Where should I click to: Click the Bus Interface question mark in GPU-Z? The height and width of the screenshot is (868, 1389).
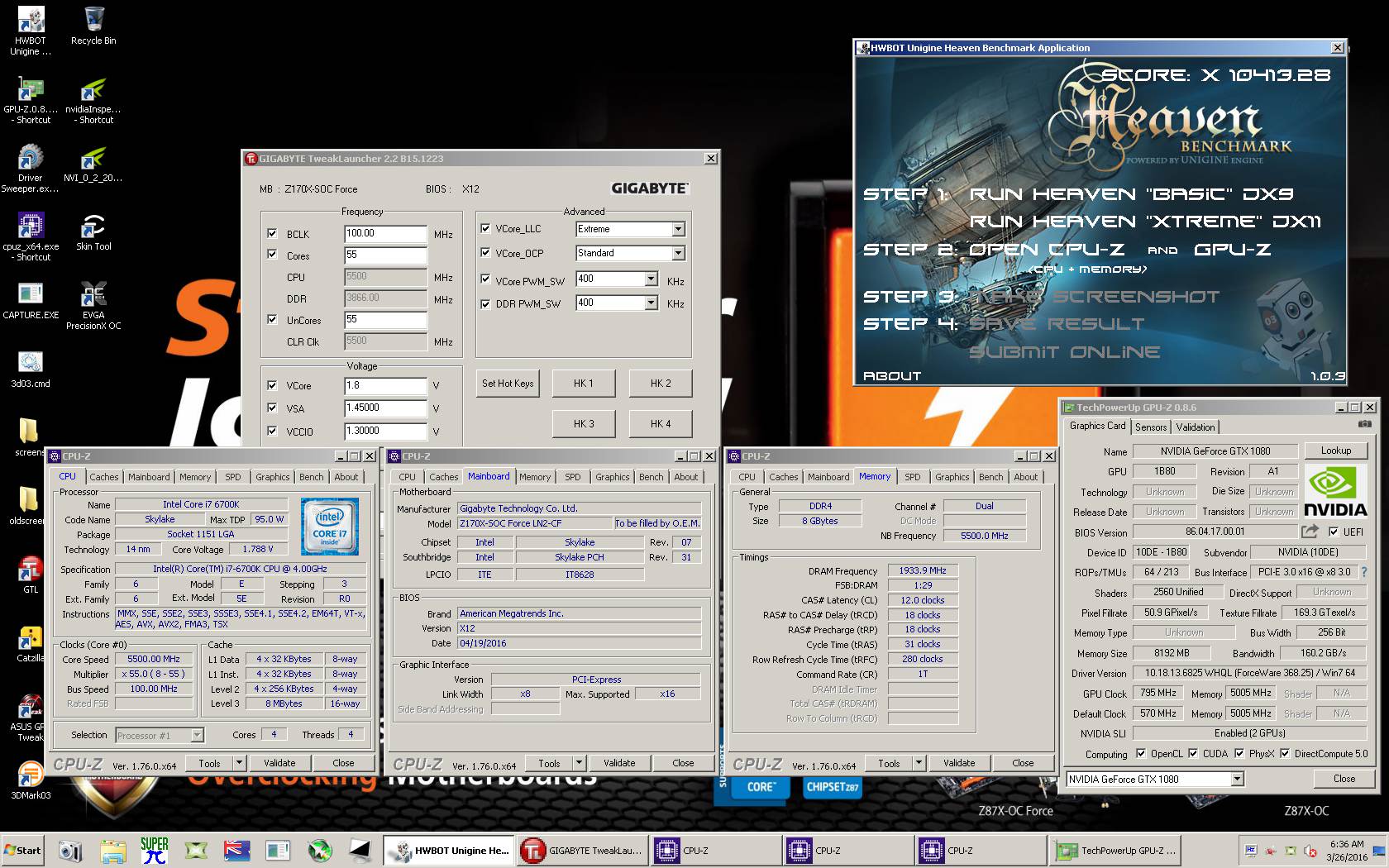(x=1363, y=572)
